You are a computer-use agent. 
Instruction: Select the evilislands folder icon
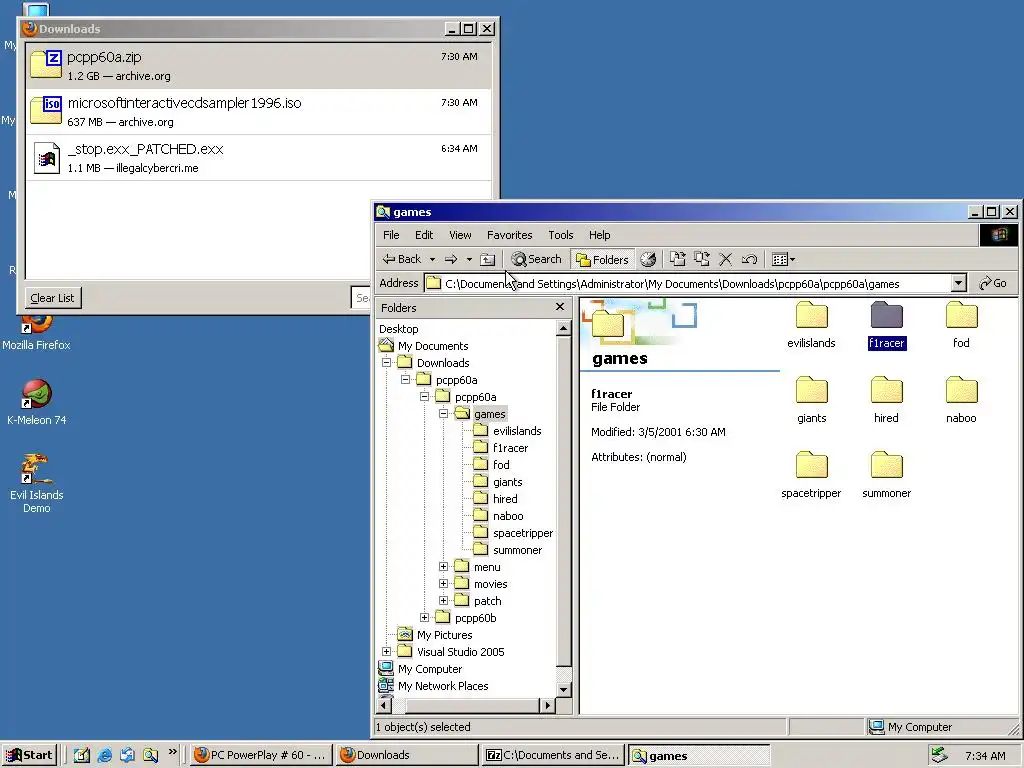pyautogui.click(x=812, y=315)
